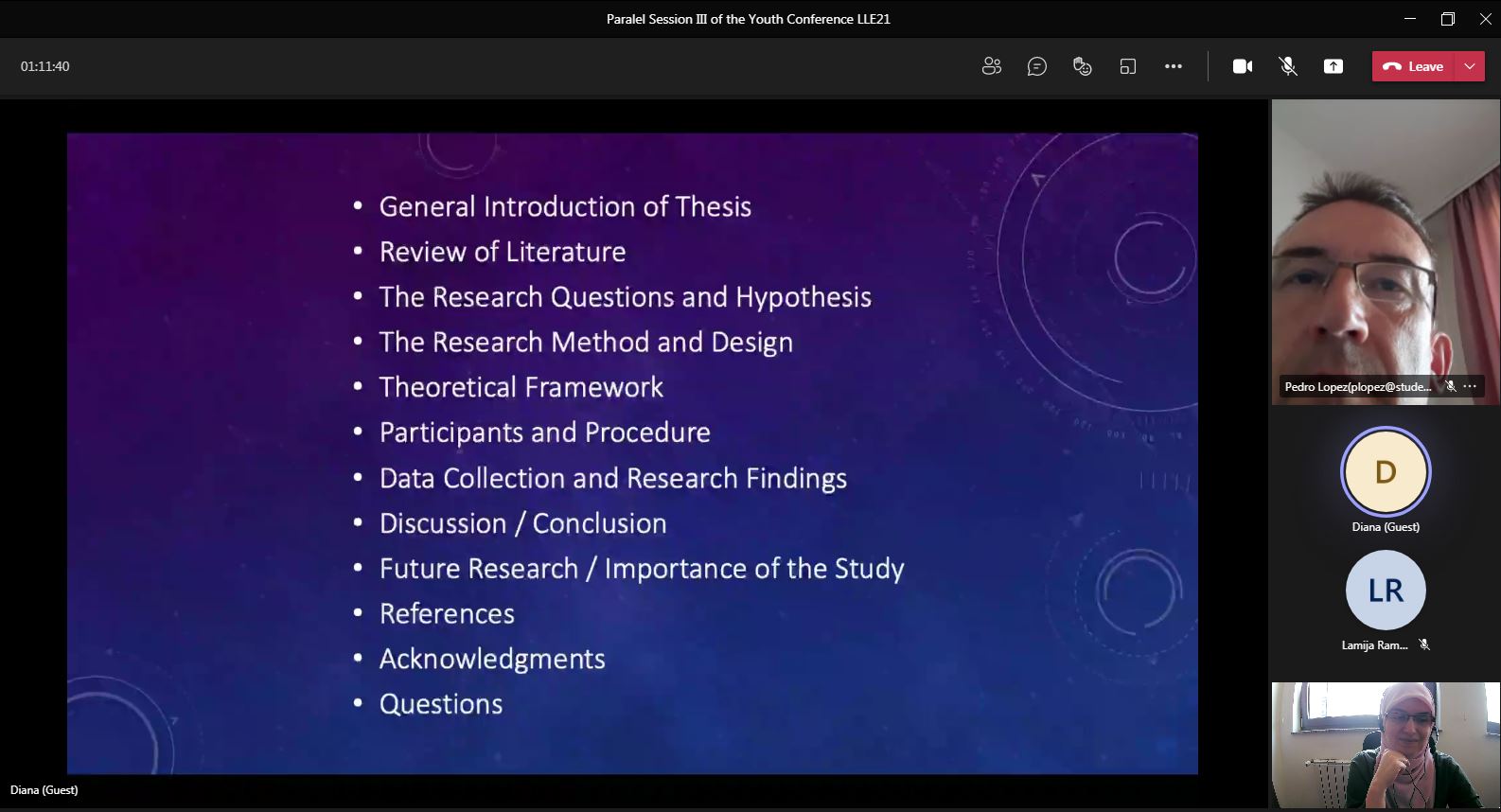The width and height of the screenshot is (1501, 812).
Task: Show the participants list
Action: 991,66
